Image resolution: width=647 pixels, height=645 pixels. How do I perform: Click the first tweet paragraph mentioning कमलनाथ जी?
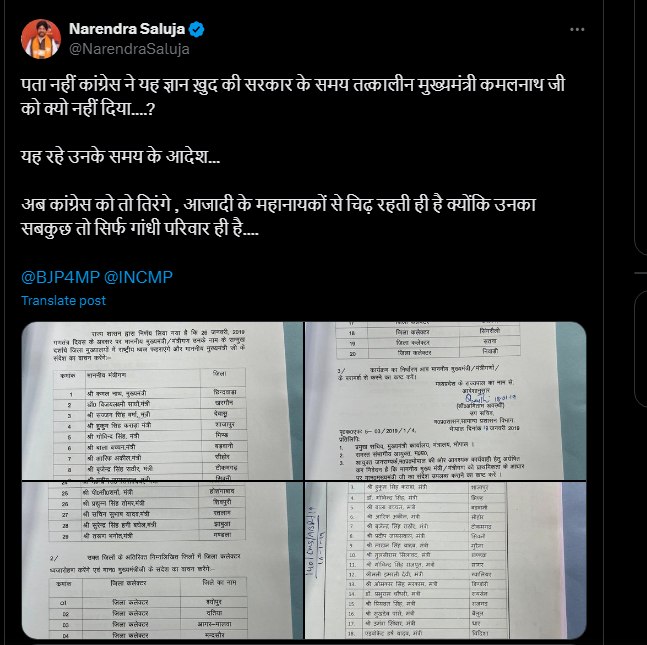point(293,97)
